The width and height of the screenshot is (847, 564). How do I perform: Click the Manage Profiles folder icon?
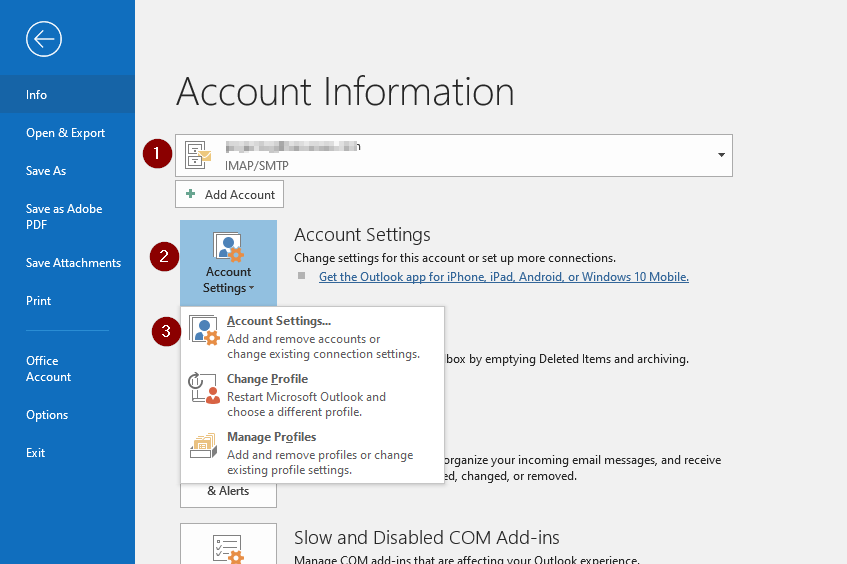point(204,446)
